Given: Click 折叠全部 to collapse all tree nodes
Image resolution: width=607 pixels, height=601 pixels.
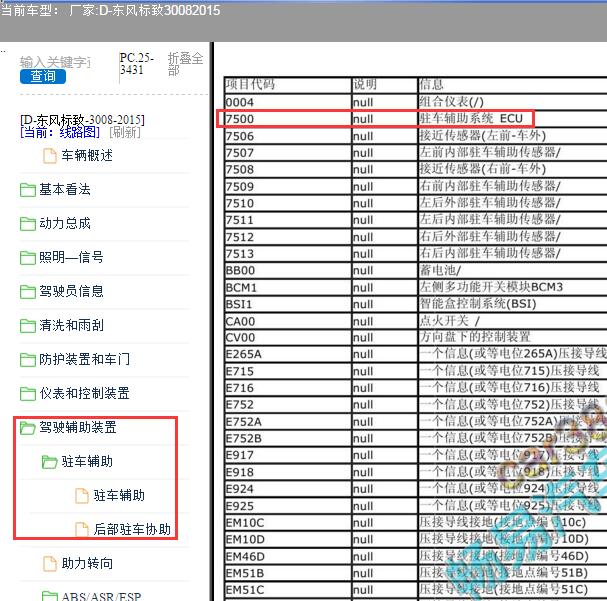Looking at the screenshot, I should tap(185, 64).
